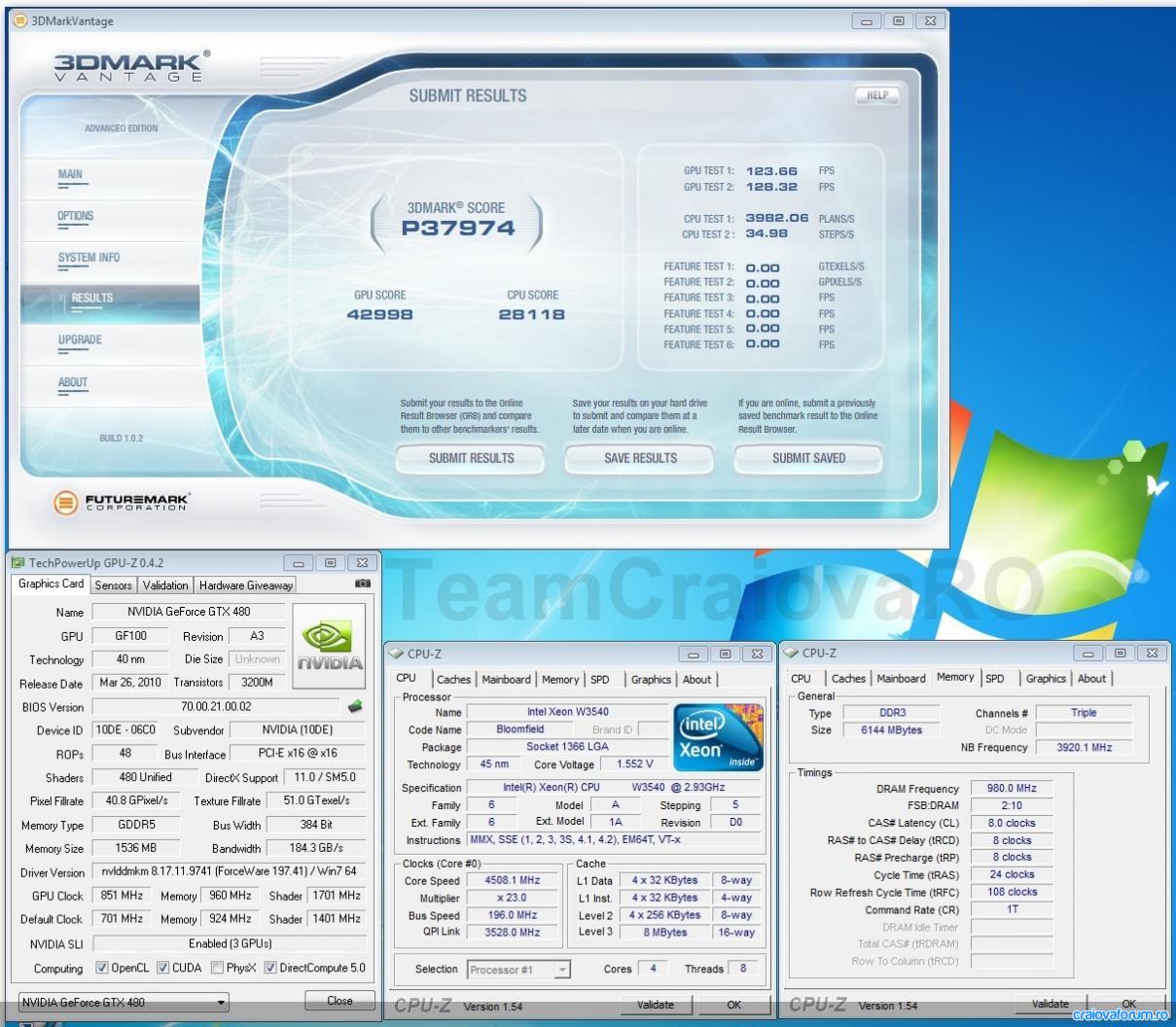Click the Save Results button
This screenshot has height=1027, width=1176.
(x=640, y=458)
